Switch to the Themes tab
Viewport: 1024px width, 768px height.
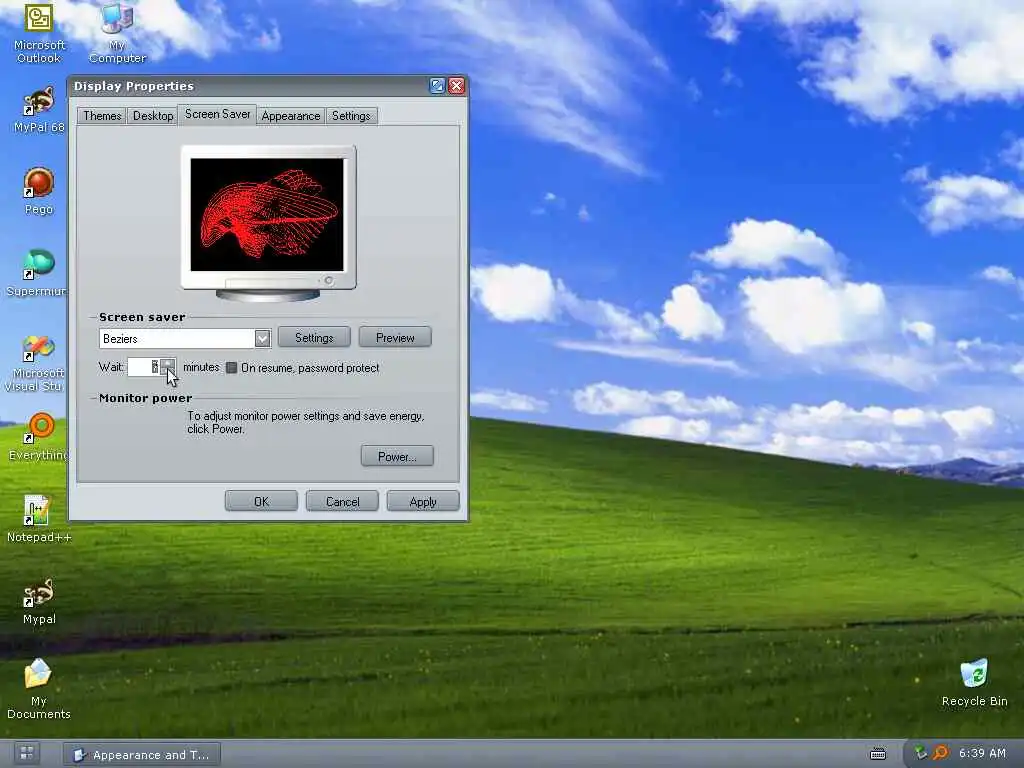pyautogui.click(x=102, y=116)
